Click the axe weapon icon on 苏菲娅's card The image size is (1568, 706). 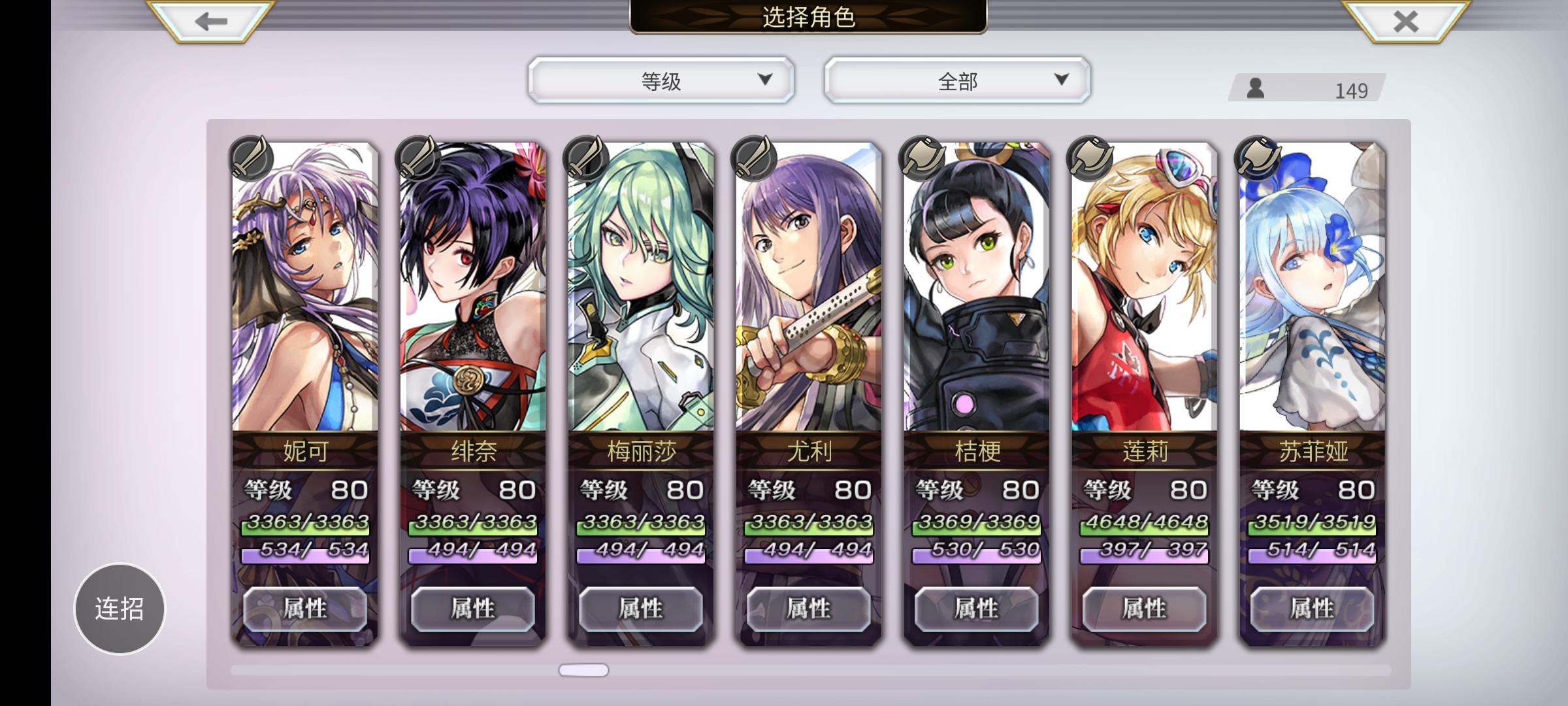coord(1259,158)
